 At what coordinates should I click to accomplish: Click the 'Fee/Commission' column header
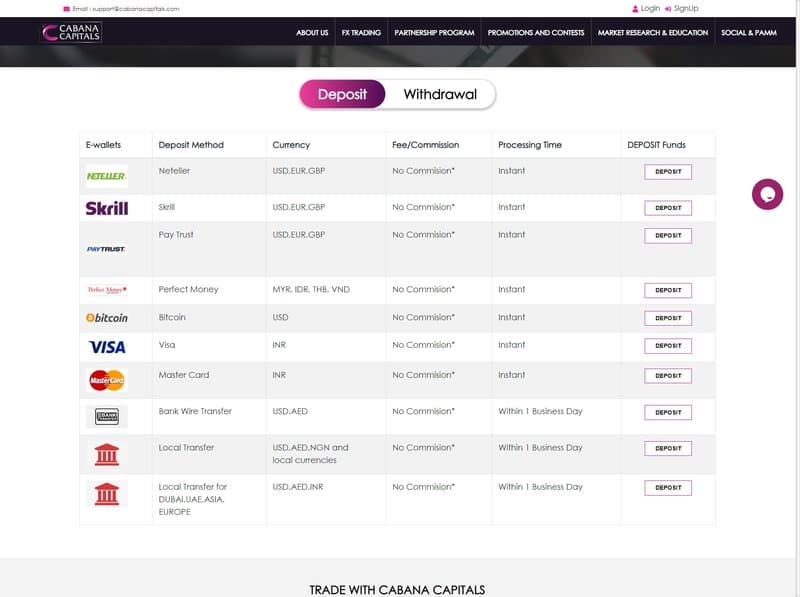click(x=426, y=145)
